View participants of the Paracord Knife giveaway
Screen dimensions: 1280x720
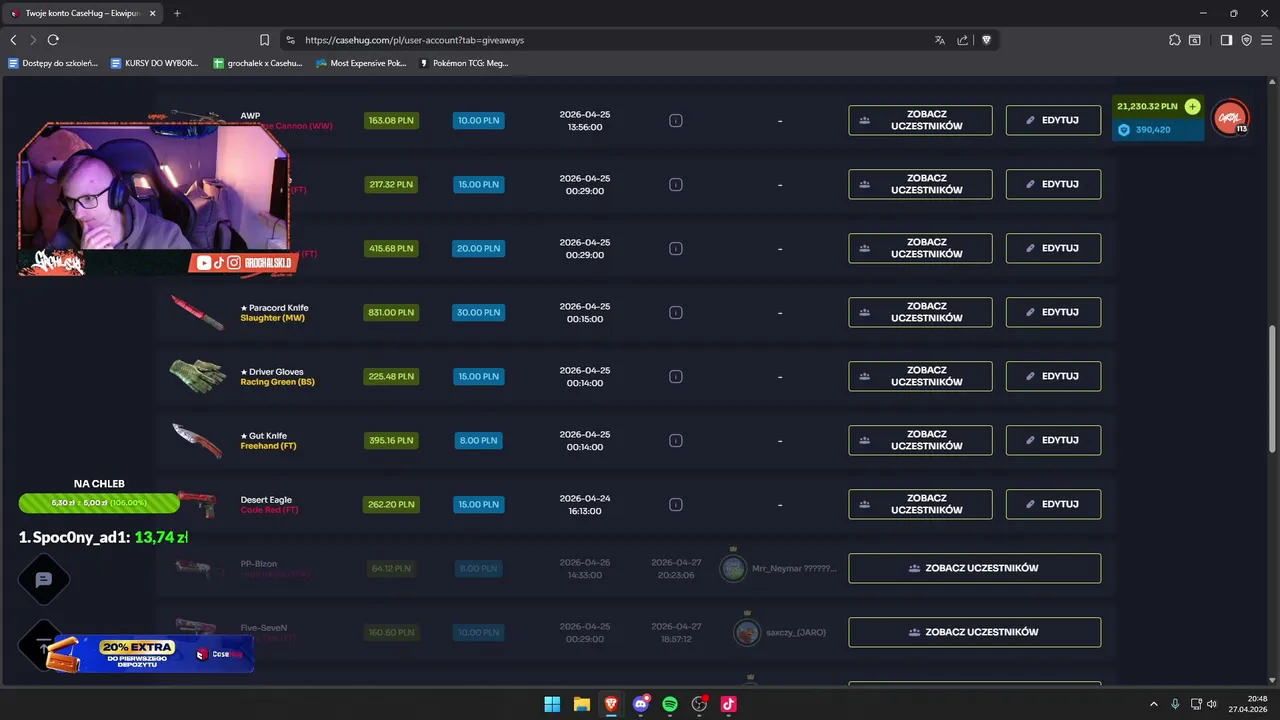[x=920, y=312]
